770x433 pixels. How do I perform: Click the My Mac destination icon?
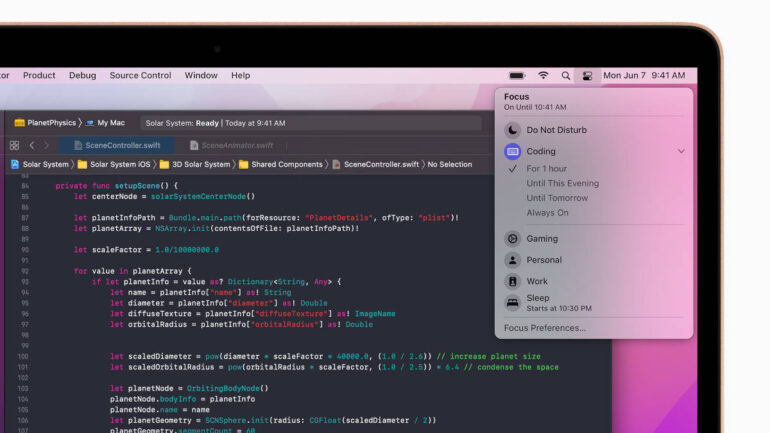(x=89, y=123)
